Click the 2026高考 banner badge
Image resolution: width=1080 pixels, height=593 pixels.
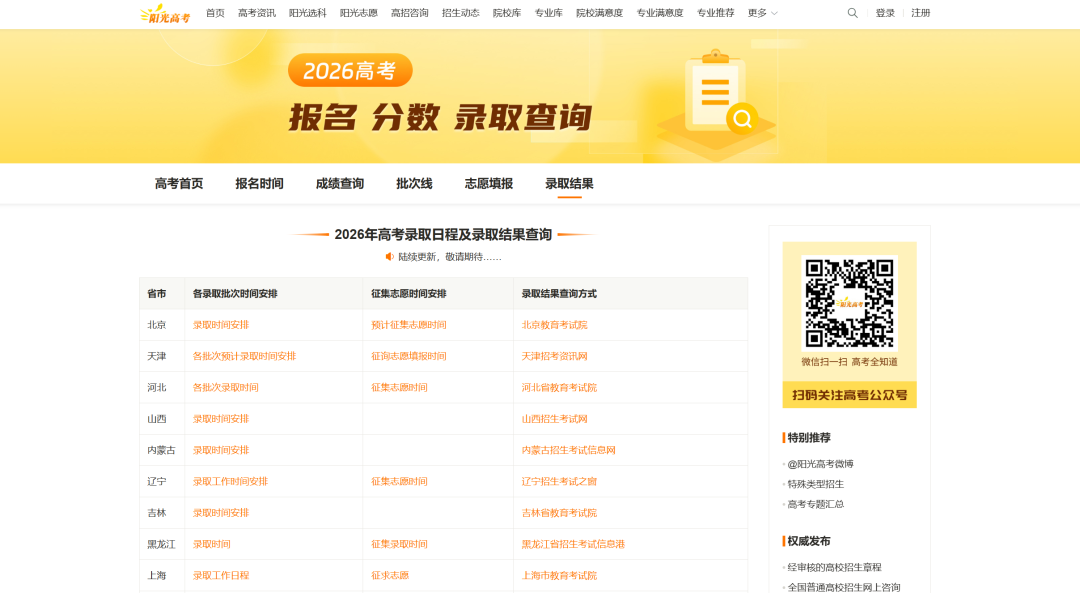350,70
